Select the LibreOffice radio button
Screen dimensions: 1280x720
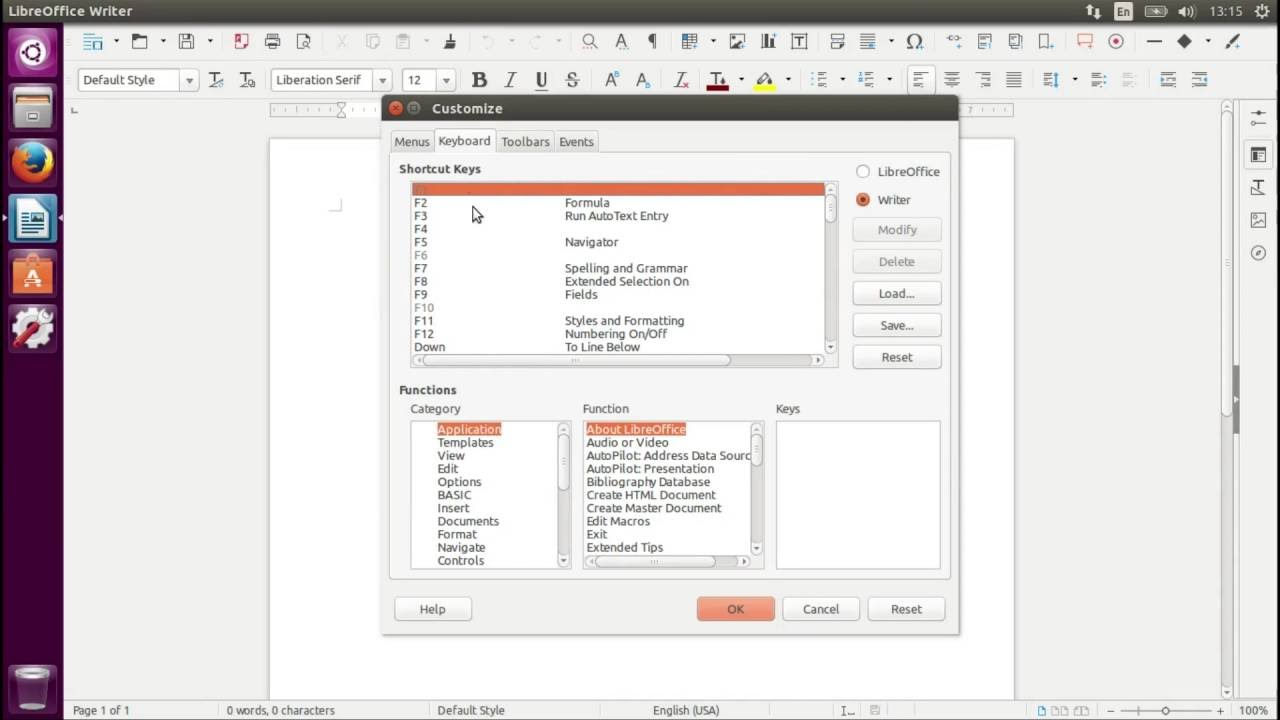(863, 172)
